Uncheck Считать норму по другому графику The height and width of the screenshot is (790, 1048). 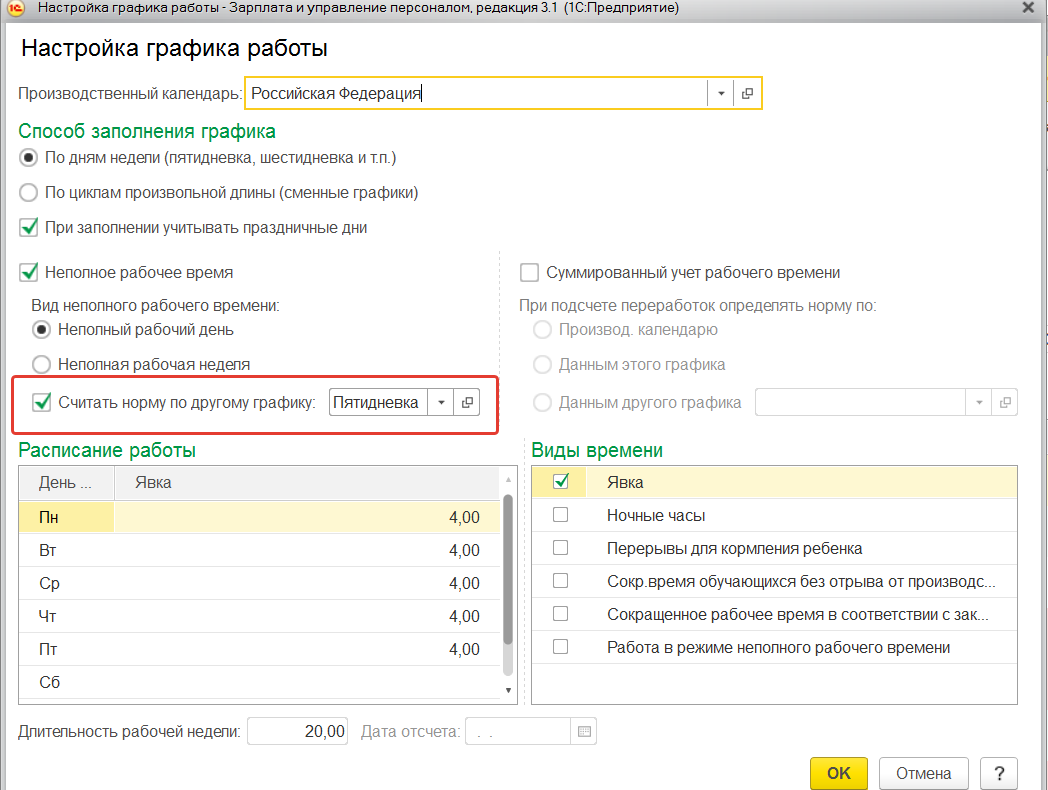tap(43, 402)
